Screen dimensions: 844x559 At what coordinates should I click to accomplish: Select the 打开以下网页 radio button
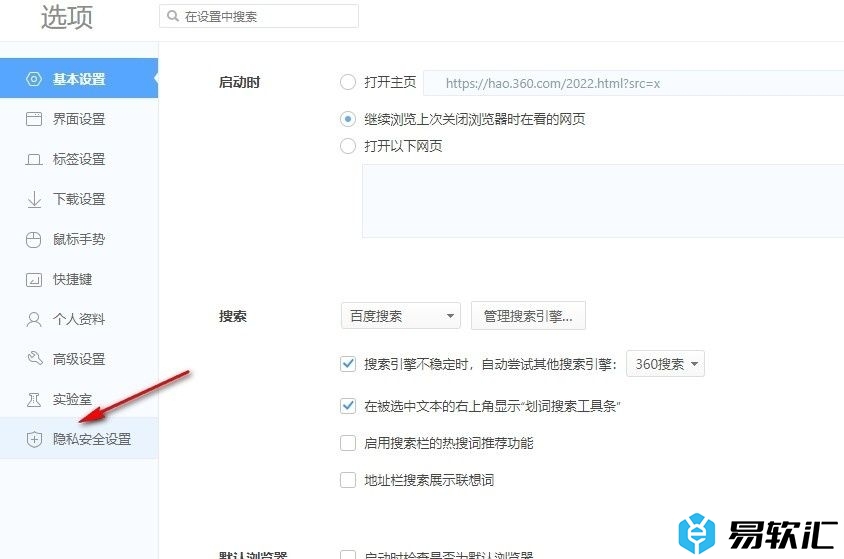pos(348,146)
